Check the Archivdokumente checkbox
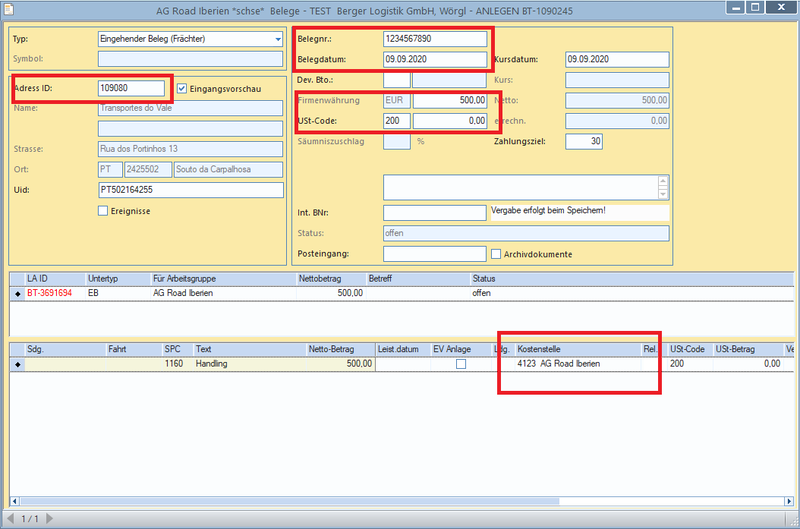This screenshot has width=800, height=529. [x=496, y=254]
